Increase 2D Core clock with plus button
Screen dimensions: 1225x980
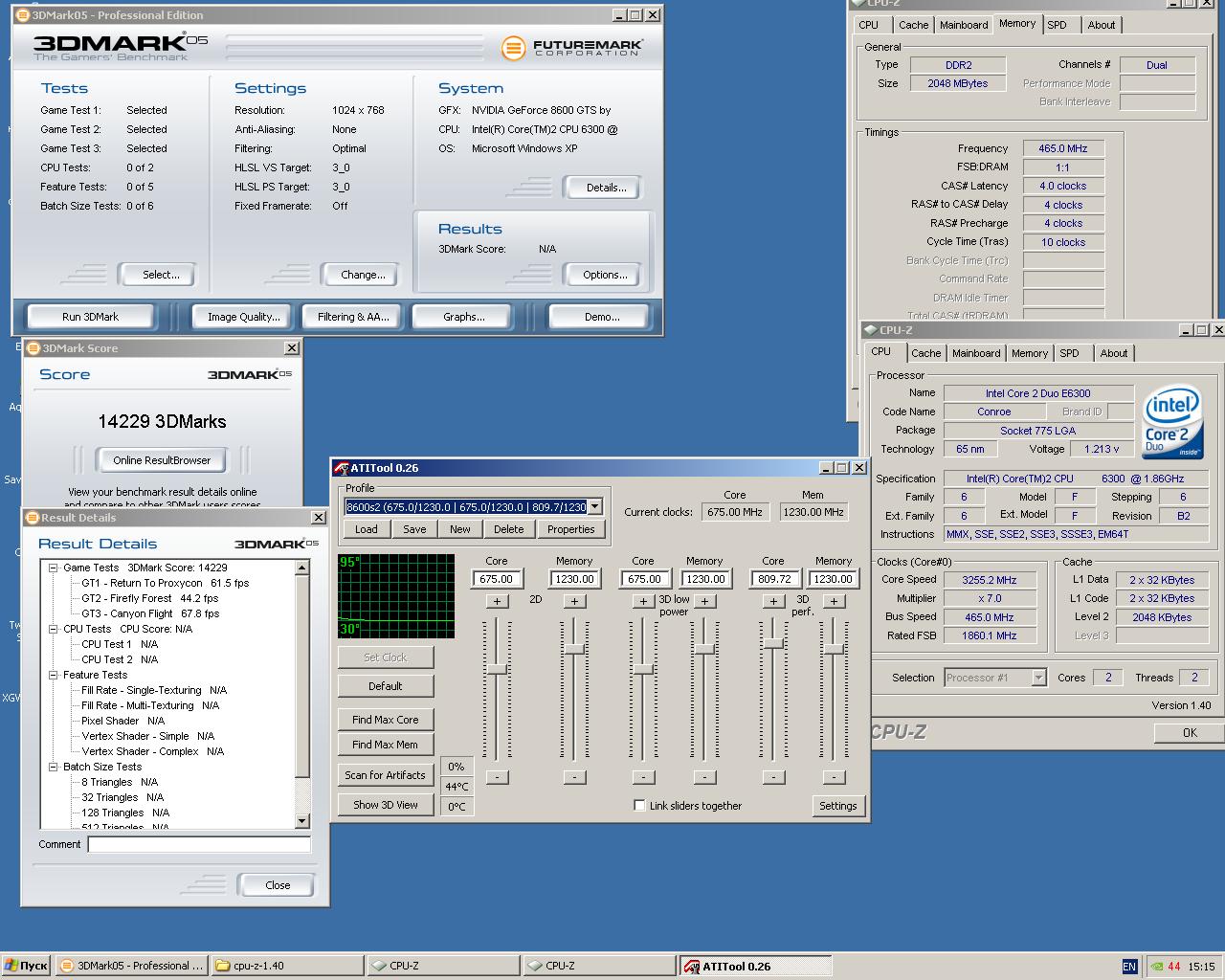click(x=497, y=601)
